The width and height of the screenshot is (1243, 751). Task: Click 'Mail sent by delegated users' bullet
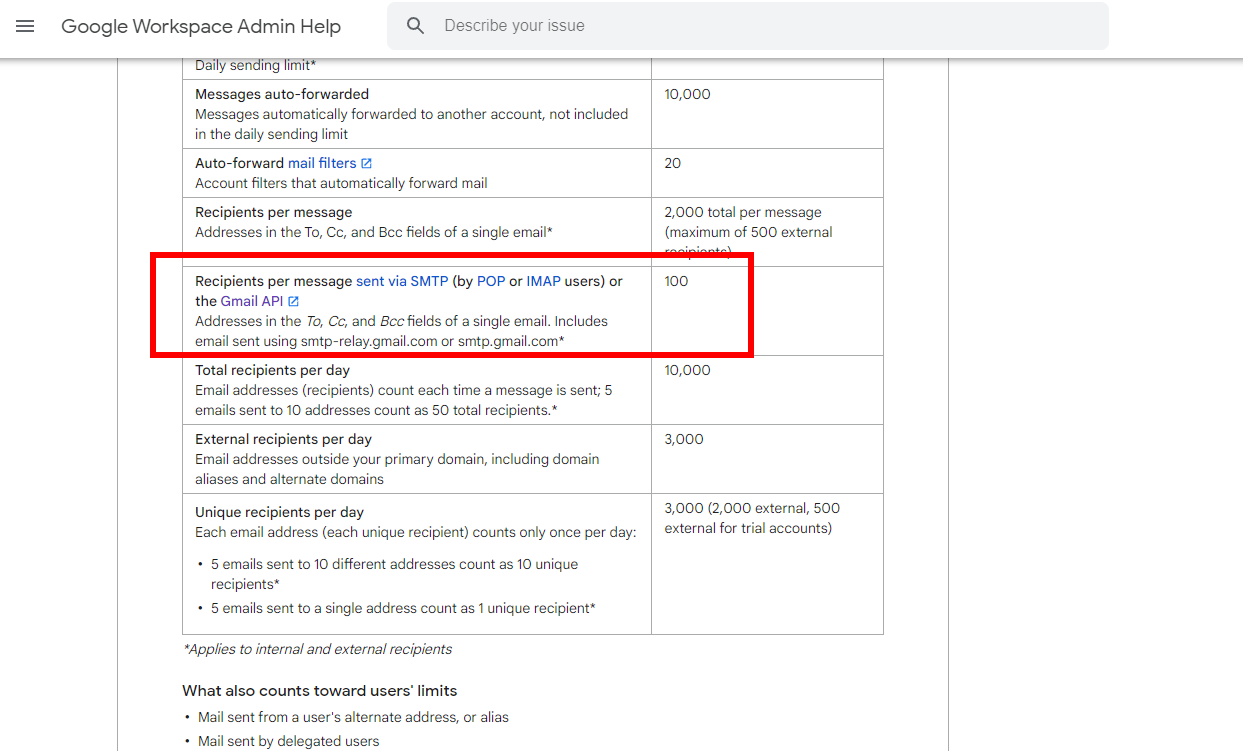pos(288,741)
